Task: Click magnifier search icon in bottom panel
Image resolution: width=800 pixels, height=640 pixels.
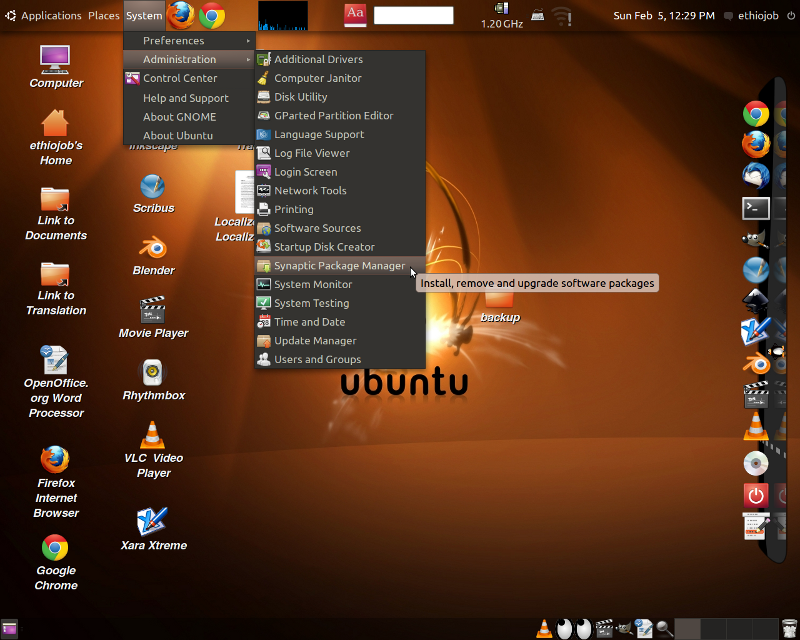Action: tap(664, 628)
